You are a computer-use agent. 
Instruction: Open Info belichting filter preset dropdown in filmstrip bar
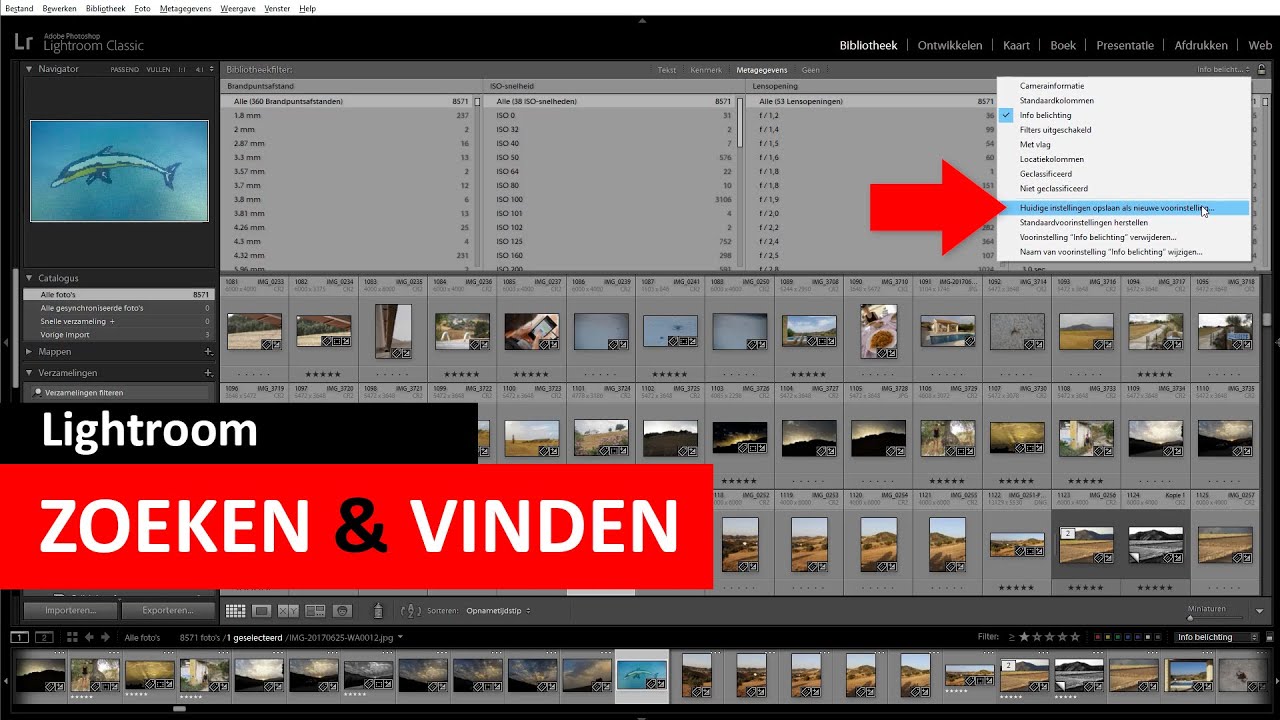[x=1217, y=637]
